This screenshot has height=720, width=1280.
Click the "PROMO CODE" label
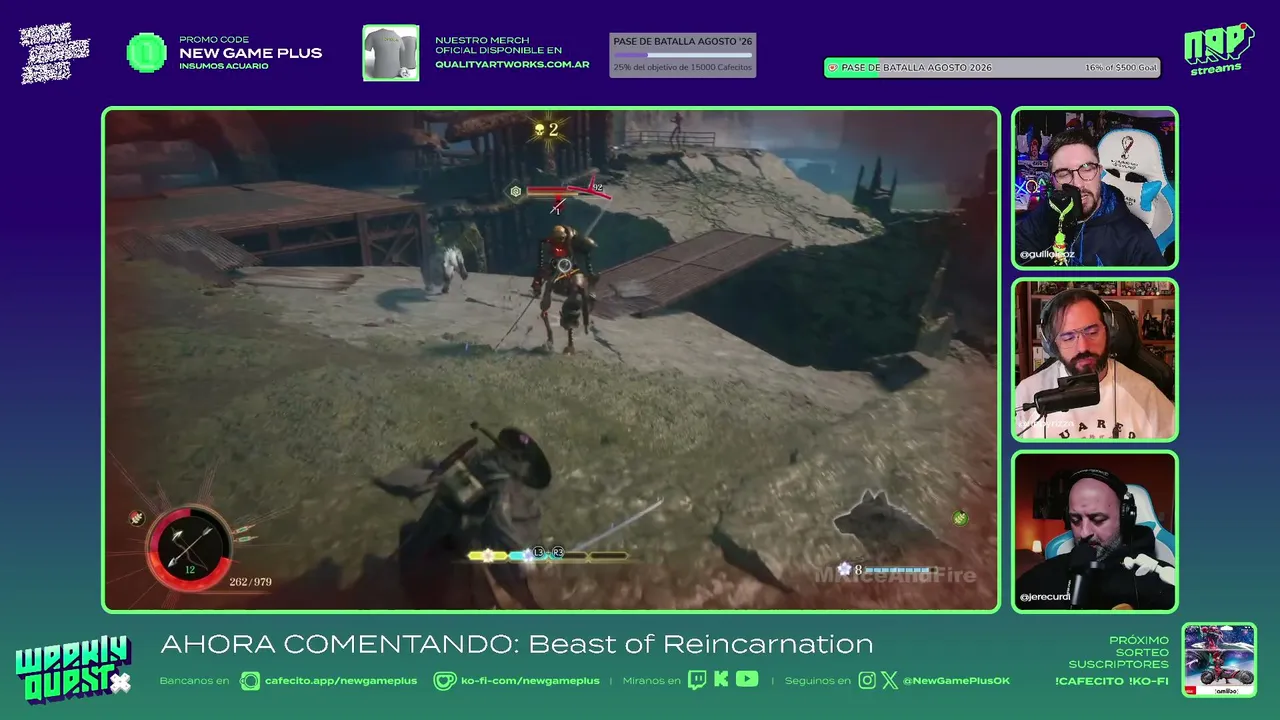point(214,40)
